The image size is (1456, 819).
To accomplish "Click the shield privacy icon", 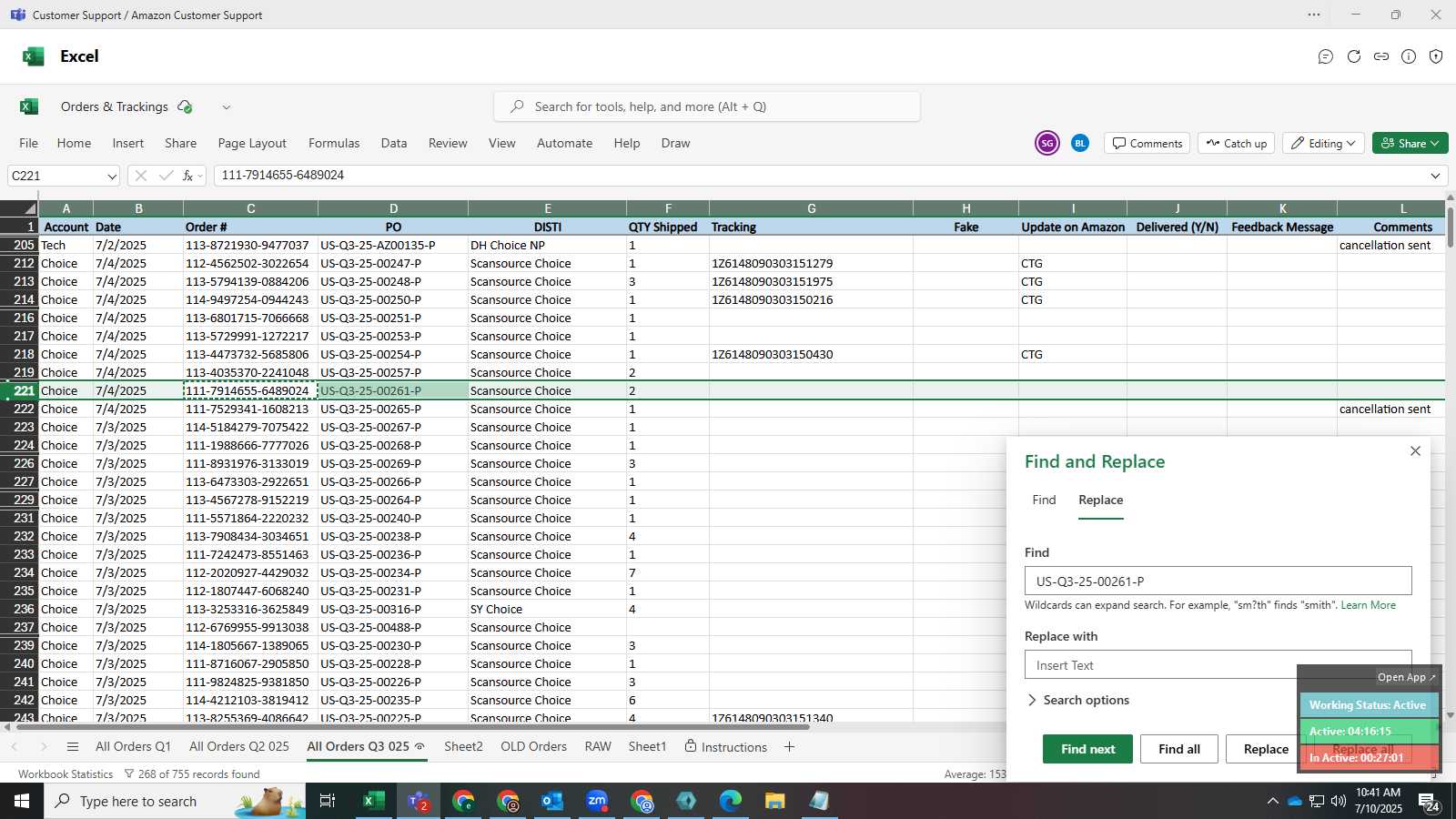I will 1436,56.
